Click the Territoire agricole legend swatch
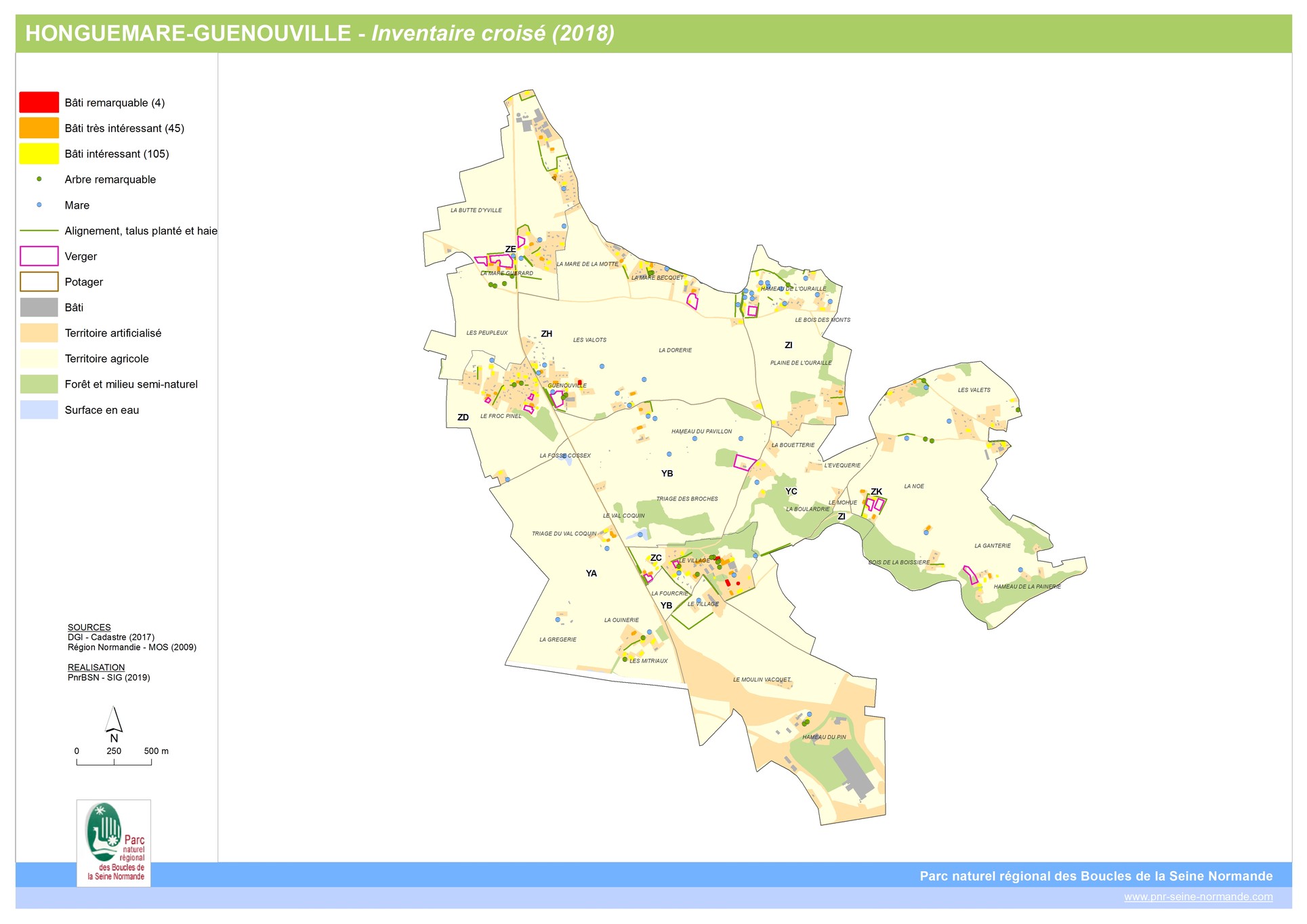 pyautogui.click(x=39, y=359)
